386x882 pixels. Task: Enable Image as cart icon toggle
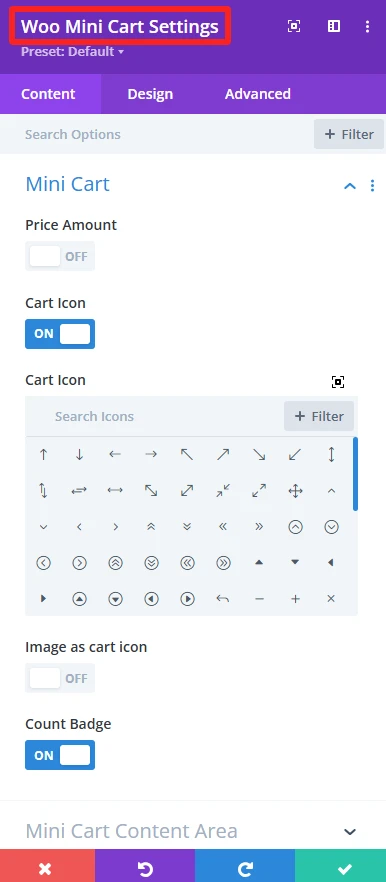(x=60, y=678)
